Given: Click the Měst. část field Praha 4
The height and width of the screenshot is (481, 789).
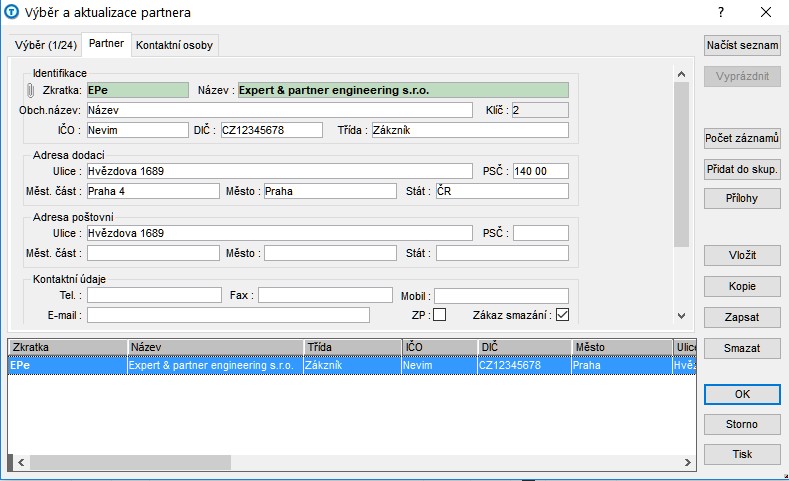Looking at the screenshot, I should coord(153,191).
